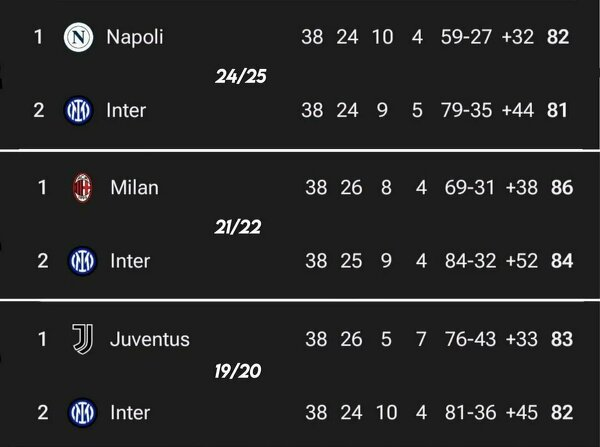The width and height of the screenshot is (600, 447).
Task: Select the Inter name in the 19/20 standings
Action: pyautogui.click(x=130, y=412)
